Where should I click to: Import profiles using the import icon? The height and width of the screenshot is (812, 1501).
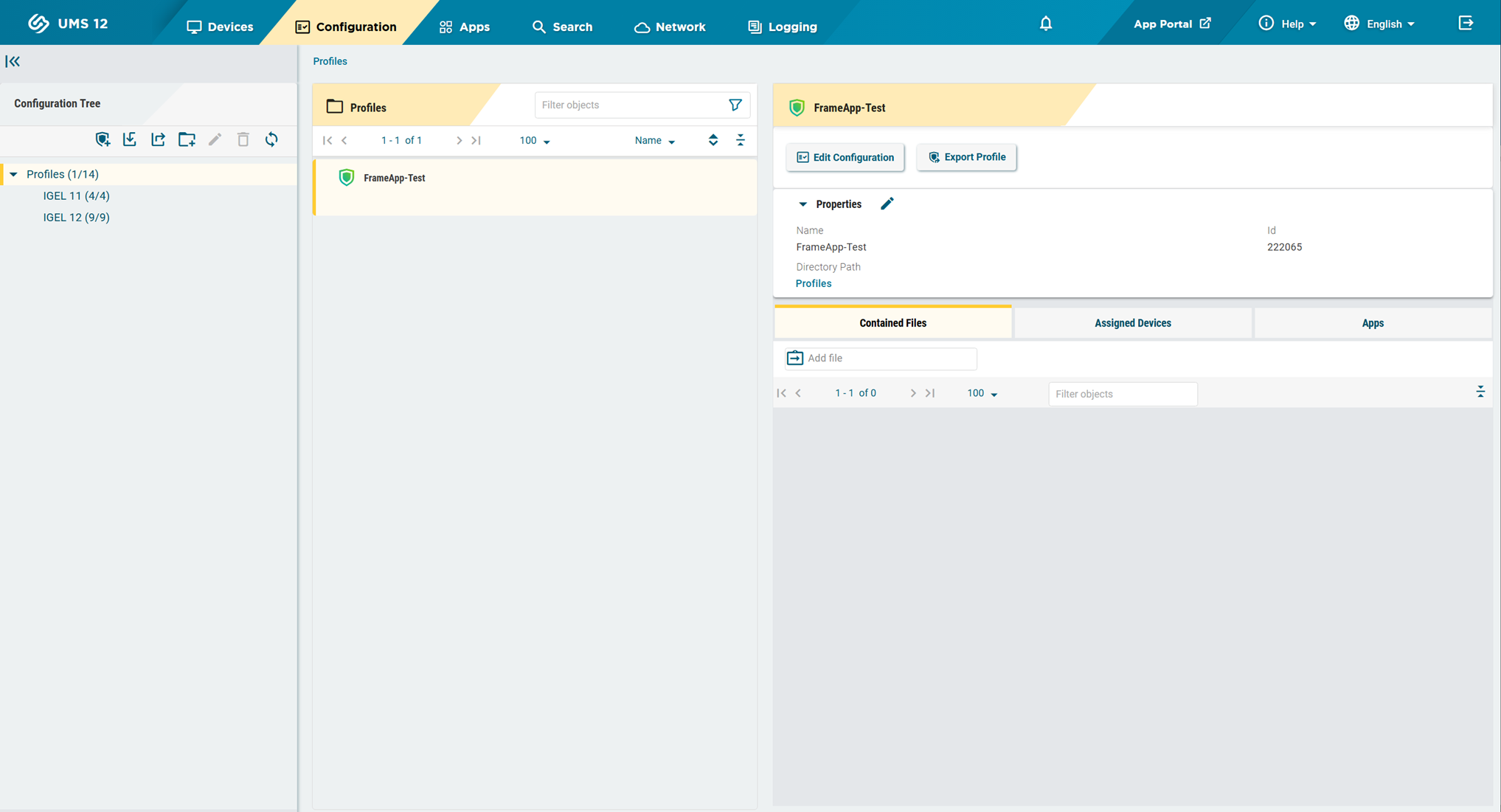click(130, 139)
